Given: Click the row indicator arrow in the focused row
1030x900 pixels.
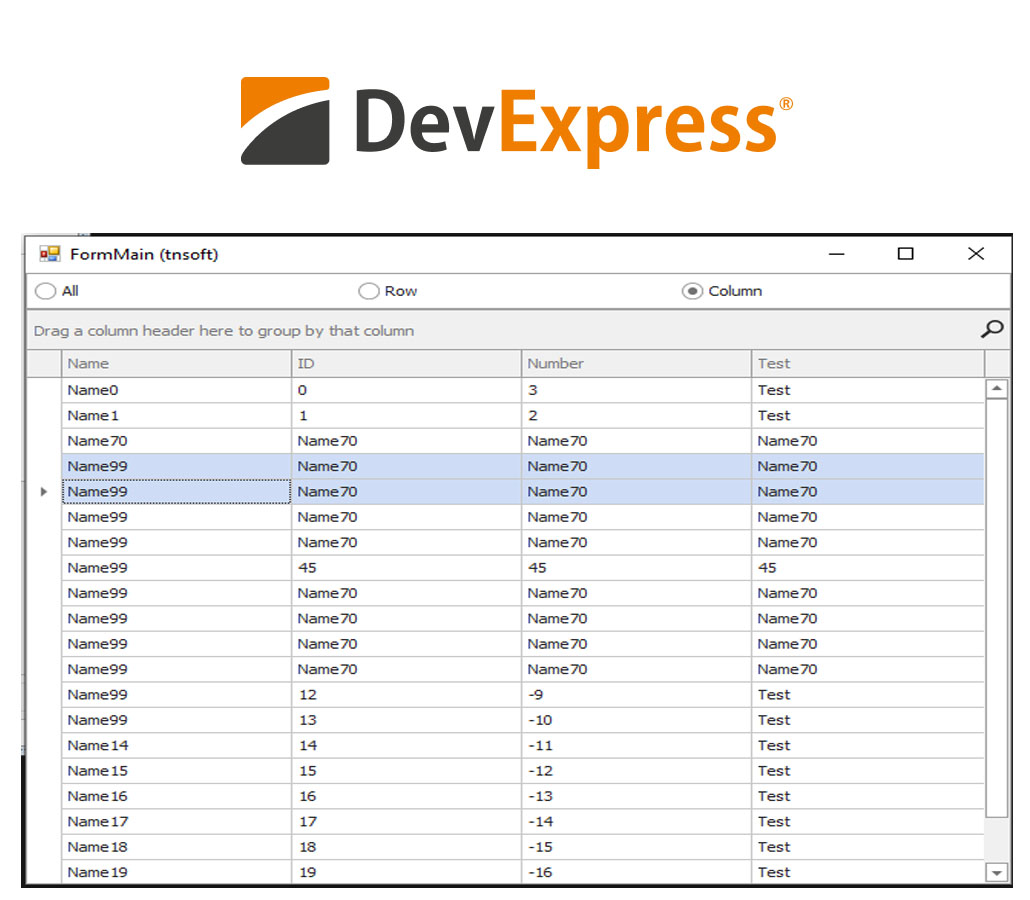Looking at the screenshot, I should pyautogui.click(x=44, y=491).
